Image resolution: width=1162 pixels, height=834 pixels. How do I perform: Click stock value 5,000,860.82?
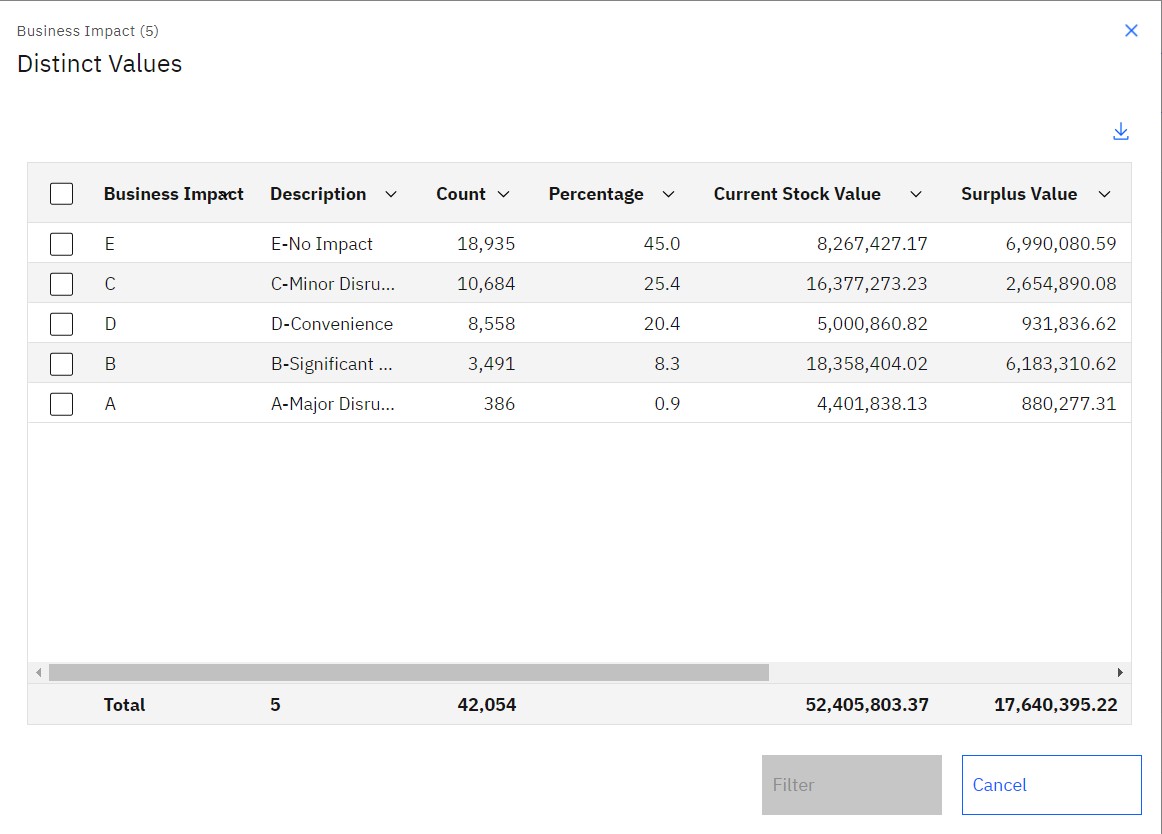click(x=872, y=324)
